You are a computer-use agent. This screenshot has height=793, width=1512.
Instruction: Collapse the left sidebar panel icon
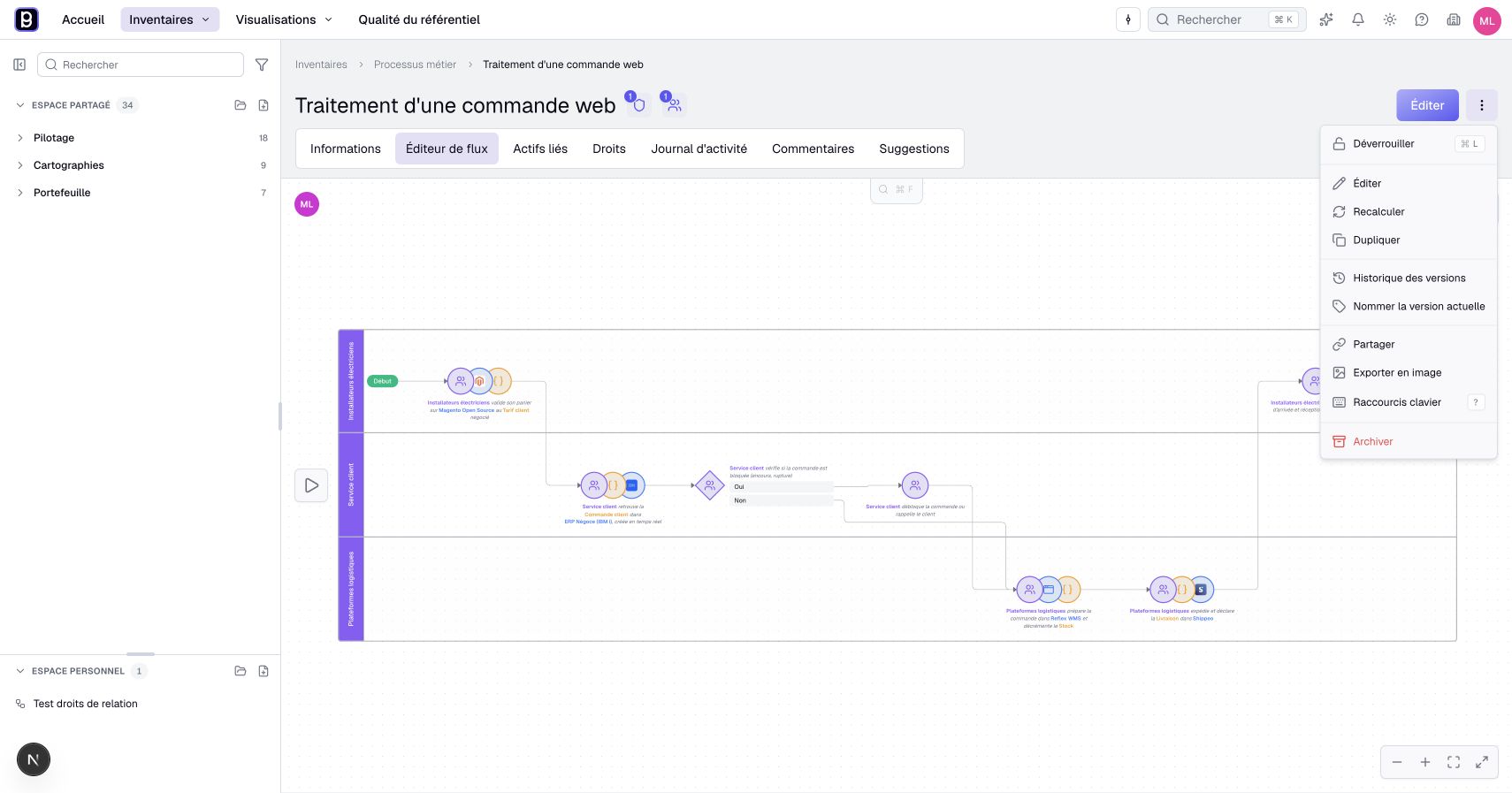coord(19,65)
